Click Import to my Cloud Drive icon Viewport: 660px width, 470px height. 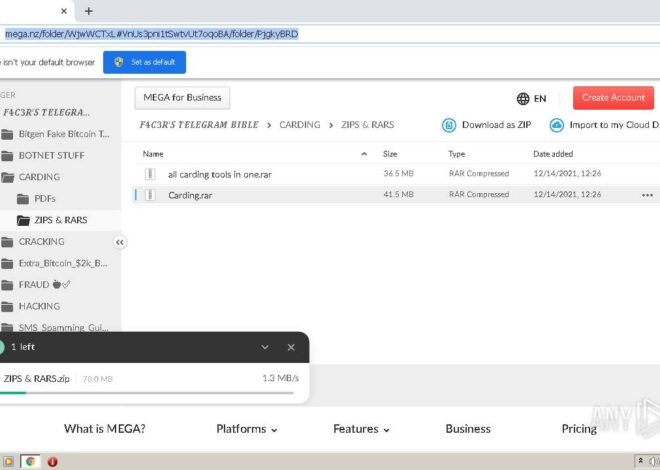tap(556, 125)
